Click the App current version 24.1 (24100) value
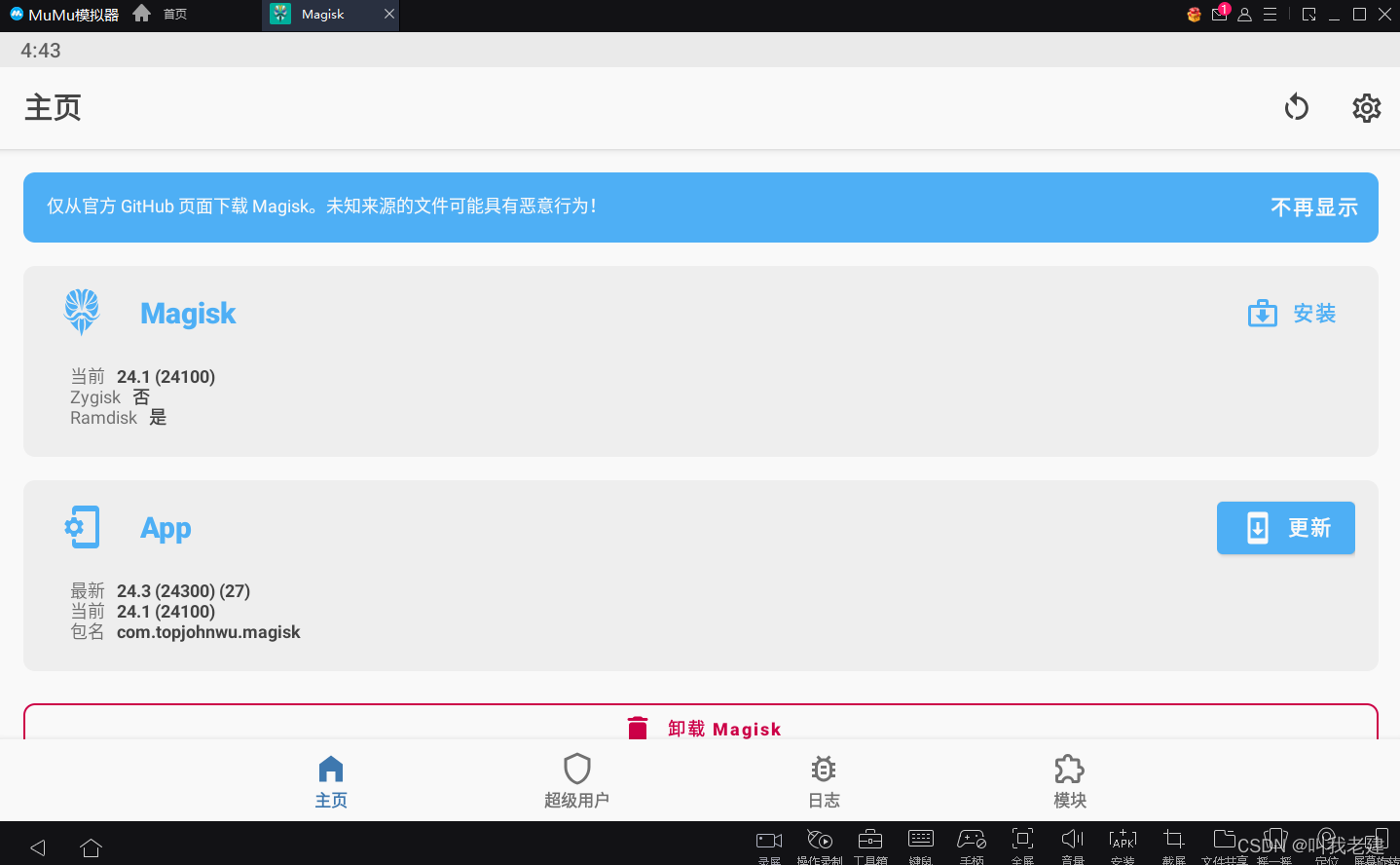Image resolution: width=1400 pixels, height=865 pixels. (x=166, y=612)
